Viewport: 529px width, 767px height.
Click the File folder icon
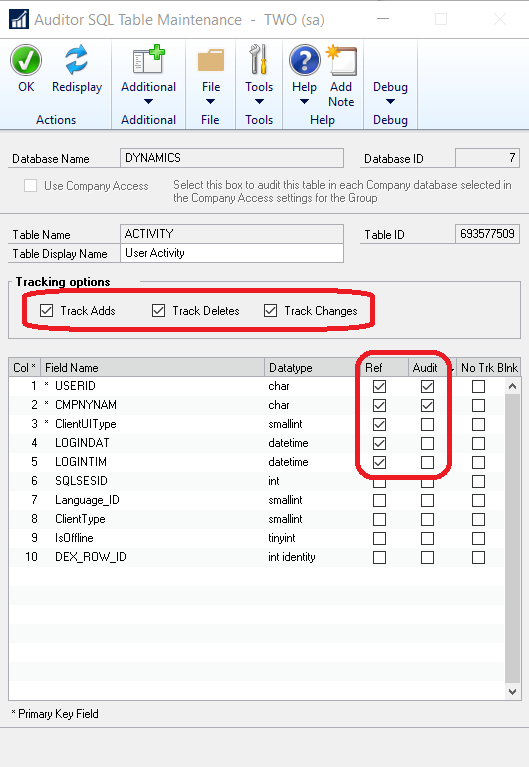click(x=211, y=61)
